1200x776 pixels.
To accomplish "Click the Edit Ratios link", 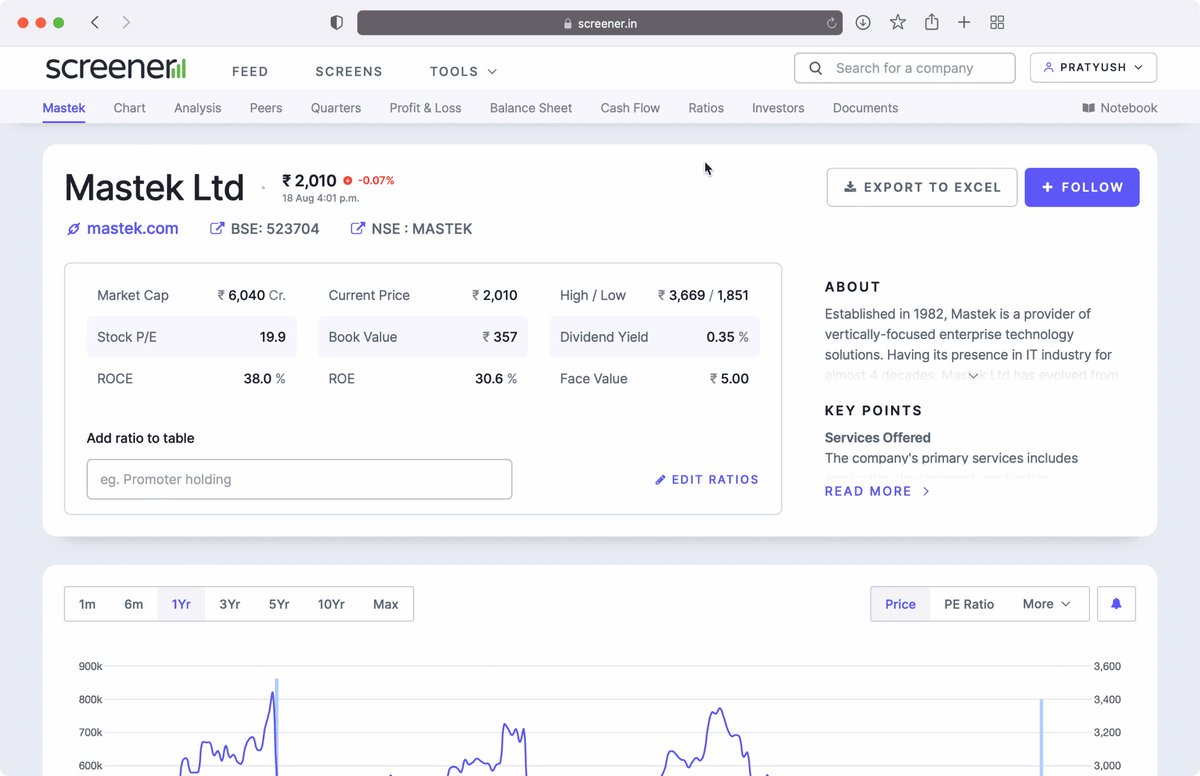I will click(x=707, y=480).
